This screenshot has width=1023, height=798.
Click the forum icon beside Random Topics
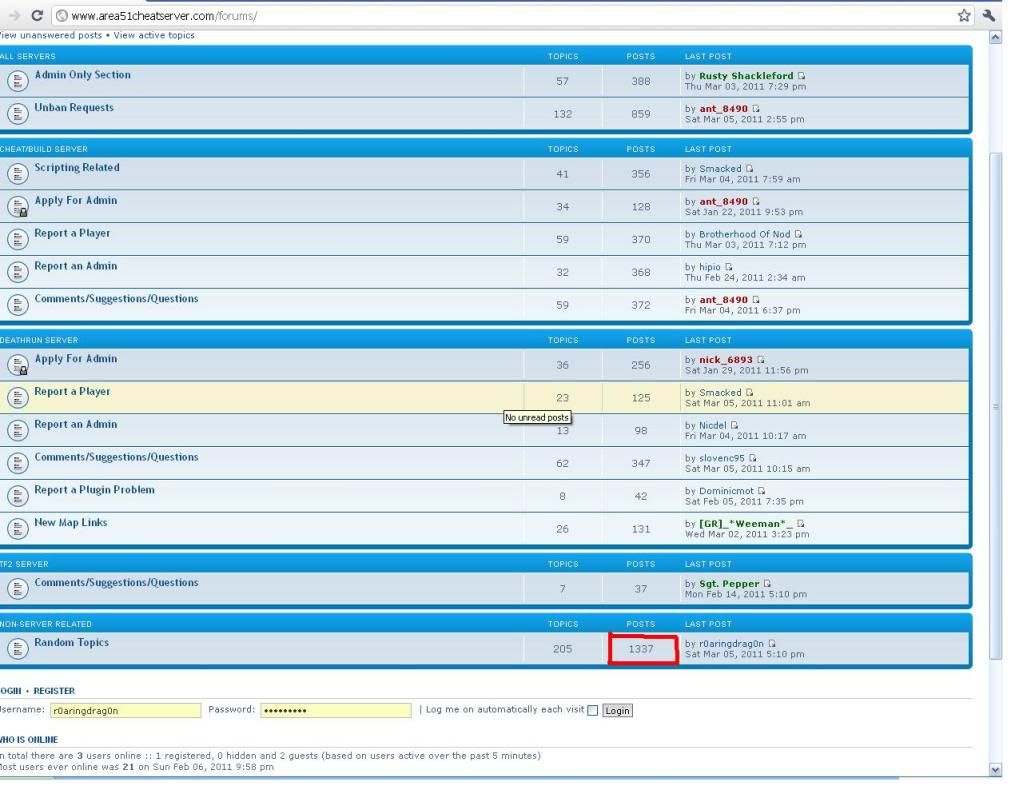(x=18, y=649)
